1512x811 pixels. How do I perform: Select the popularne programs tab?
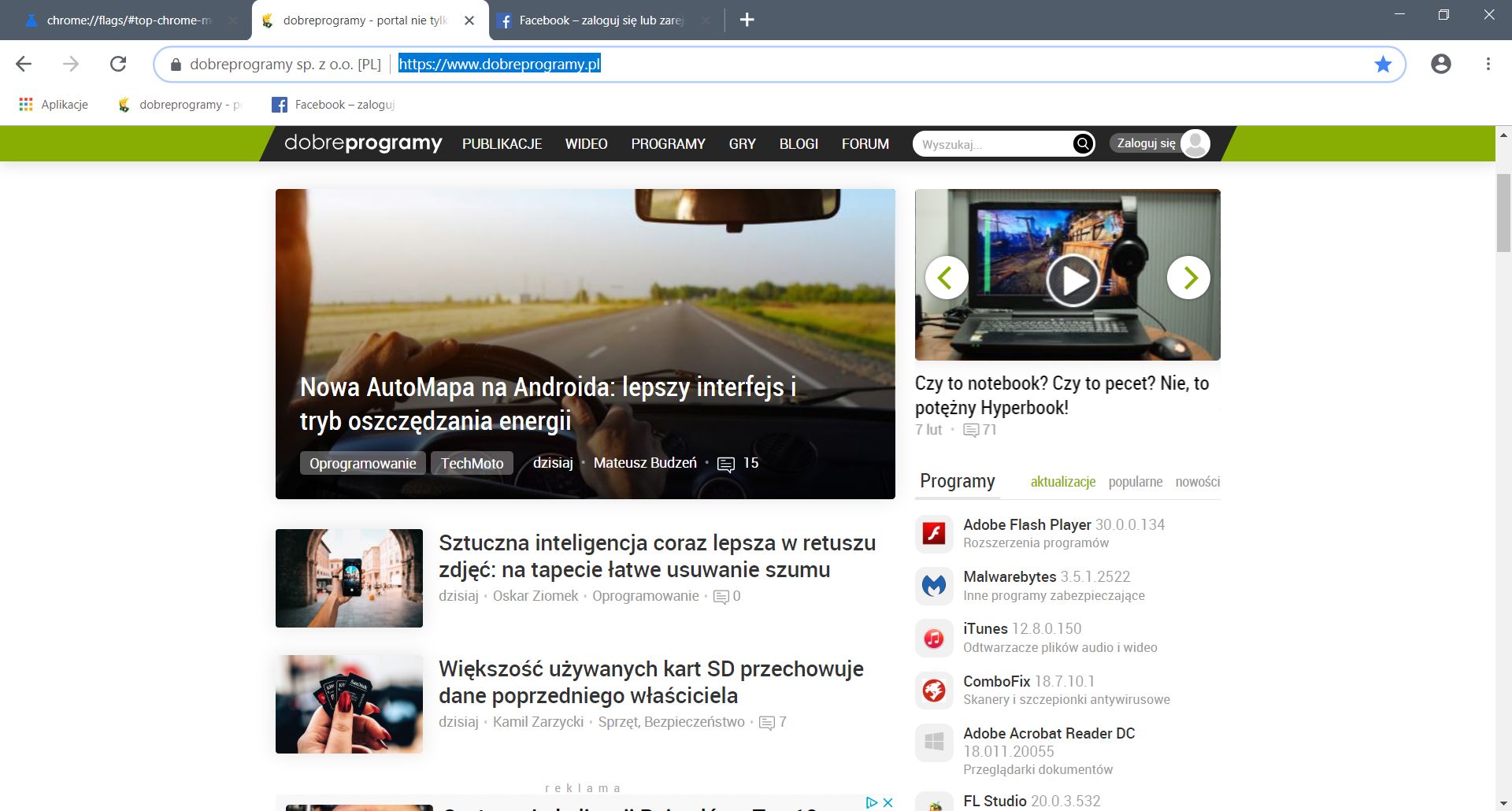[1136, 482]
